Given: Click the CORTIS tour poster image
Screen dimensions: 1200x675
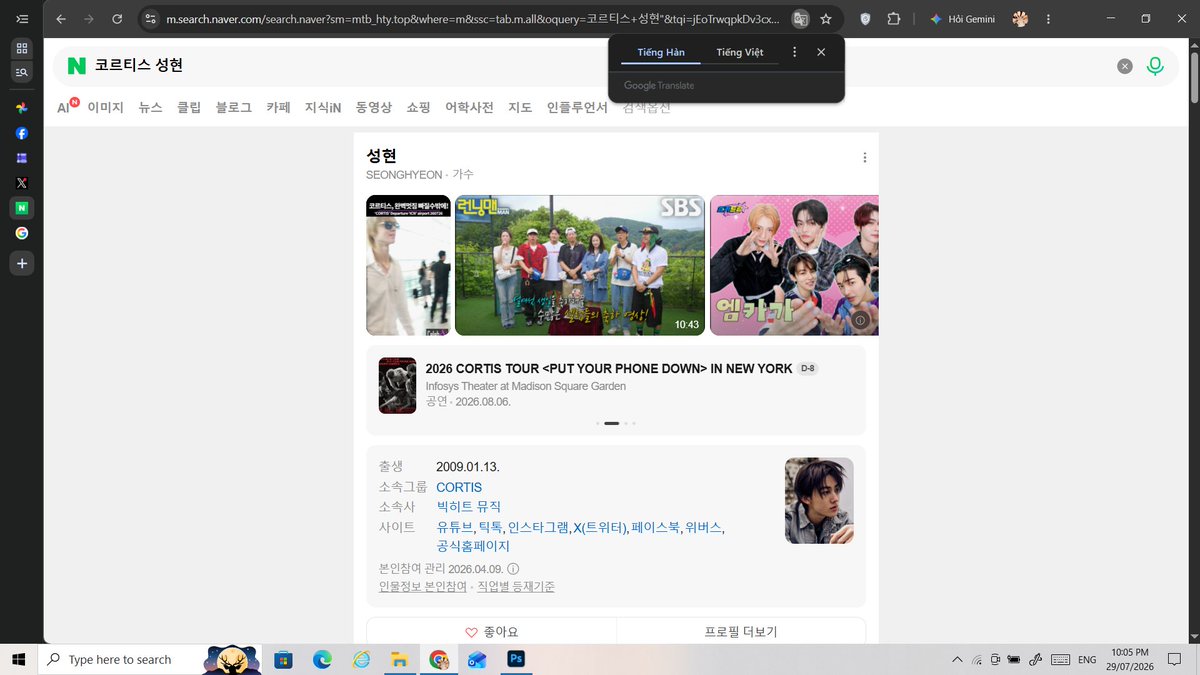Looking at the screenshot, I should tap(397, 385).
